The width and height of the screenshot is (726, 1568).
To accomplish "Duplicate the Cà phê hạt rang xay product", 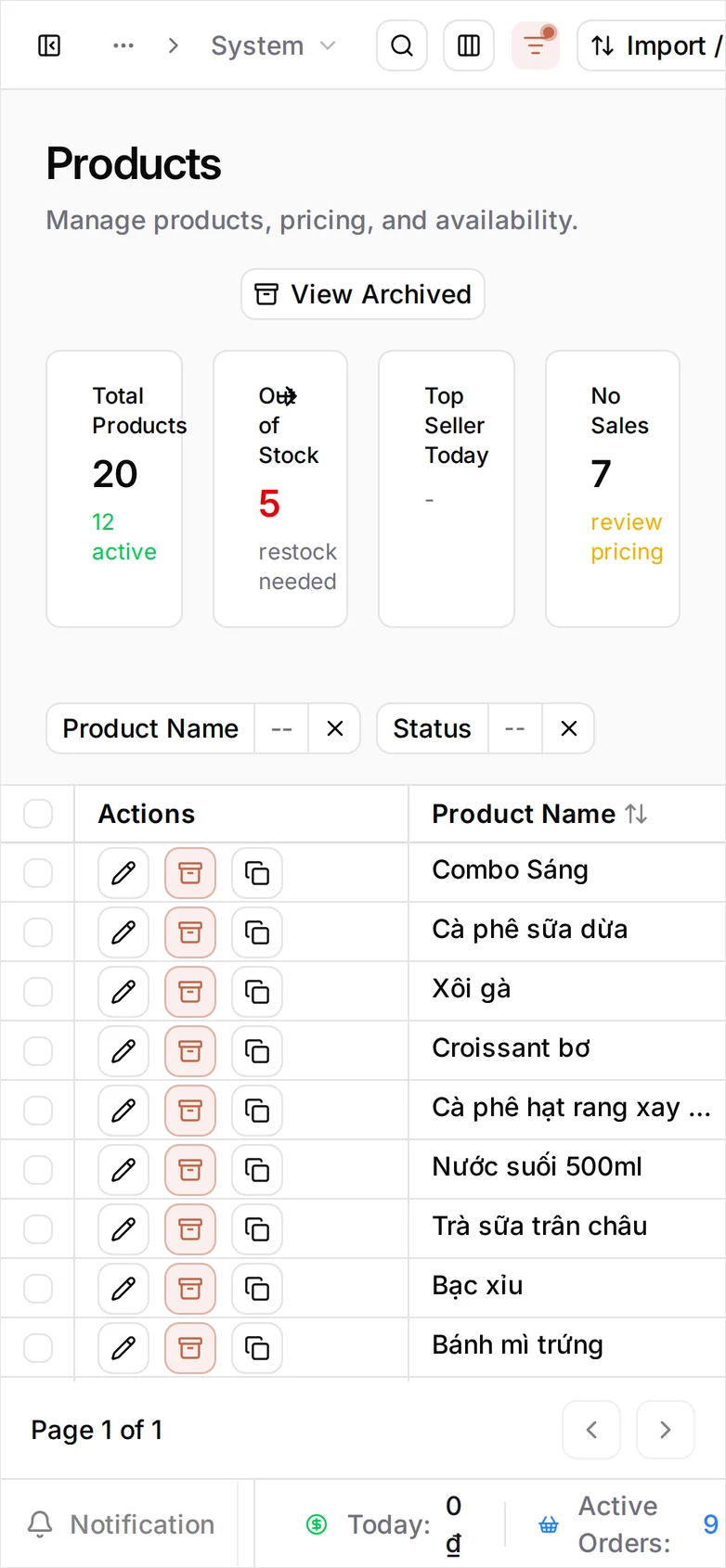I will (257, 1111).
